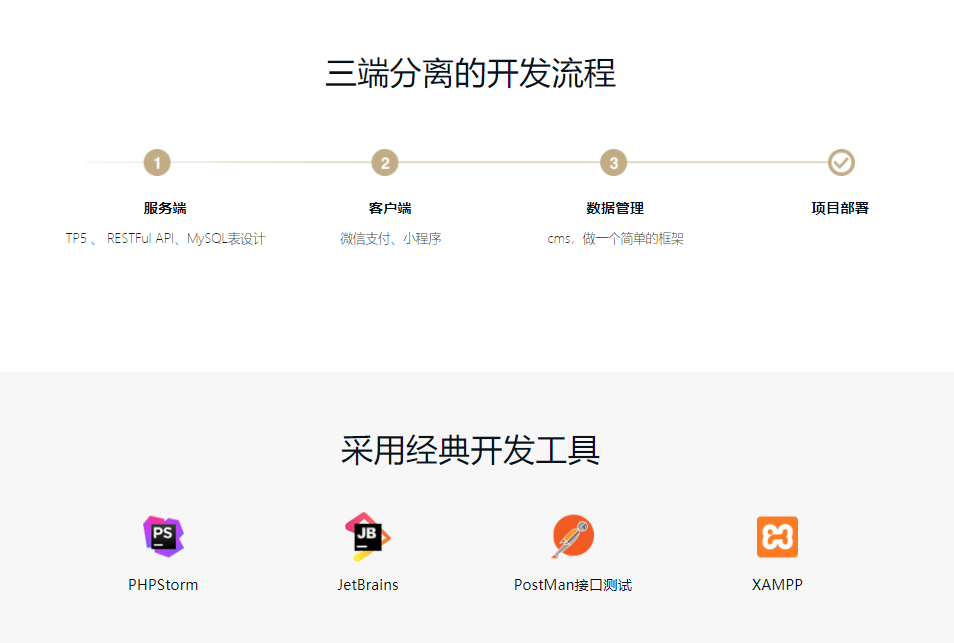
Task: Click the PHPStorm text label
Action: (x=163, y=585)
